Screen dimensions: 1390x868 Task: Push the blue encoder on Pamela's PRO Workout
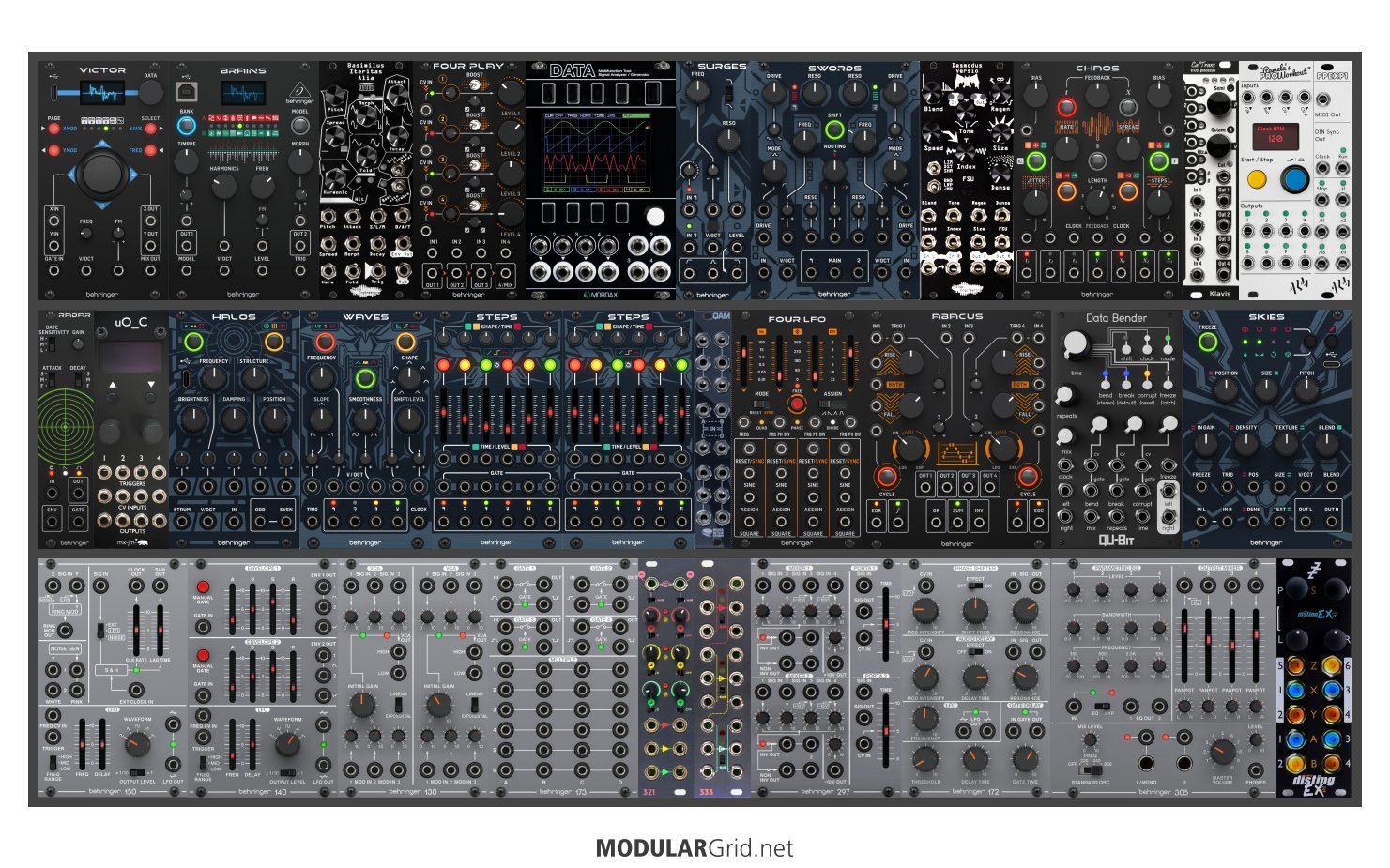point(1295,178)
